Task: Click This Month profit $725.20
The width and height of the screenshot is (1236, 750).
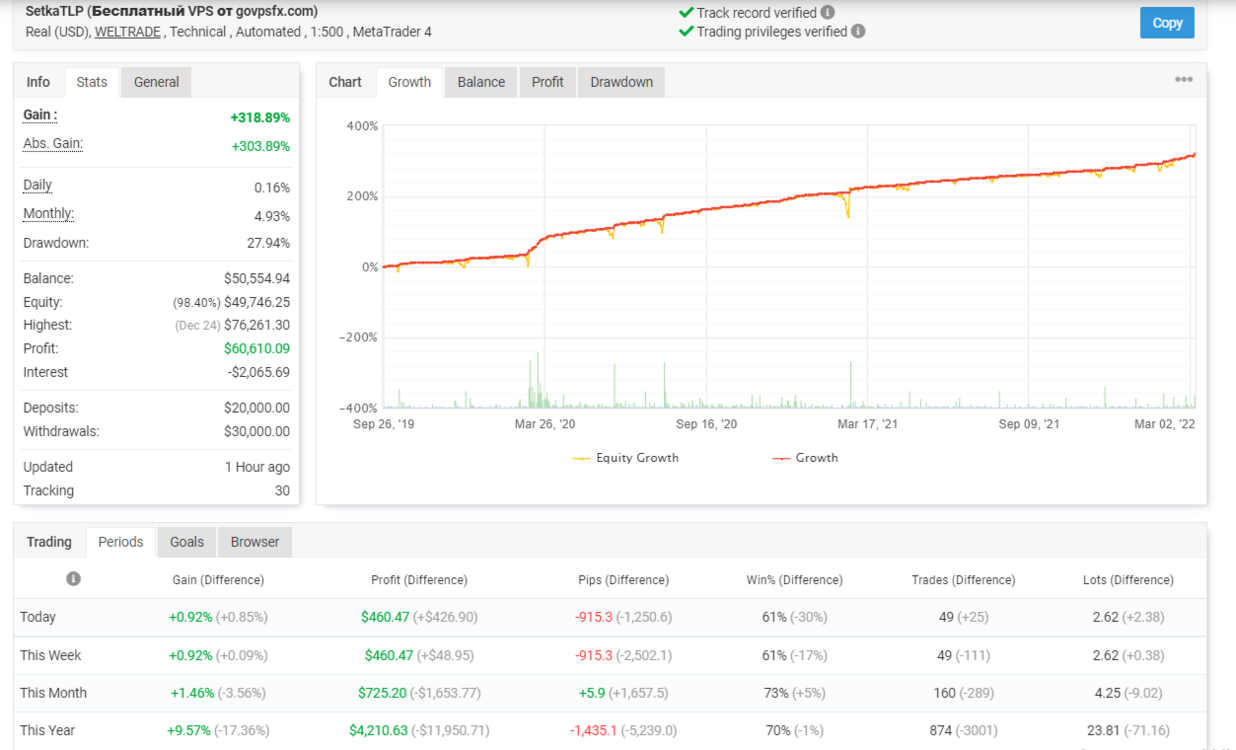Action: pyautogui.click(x=382, y=693)
